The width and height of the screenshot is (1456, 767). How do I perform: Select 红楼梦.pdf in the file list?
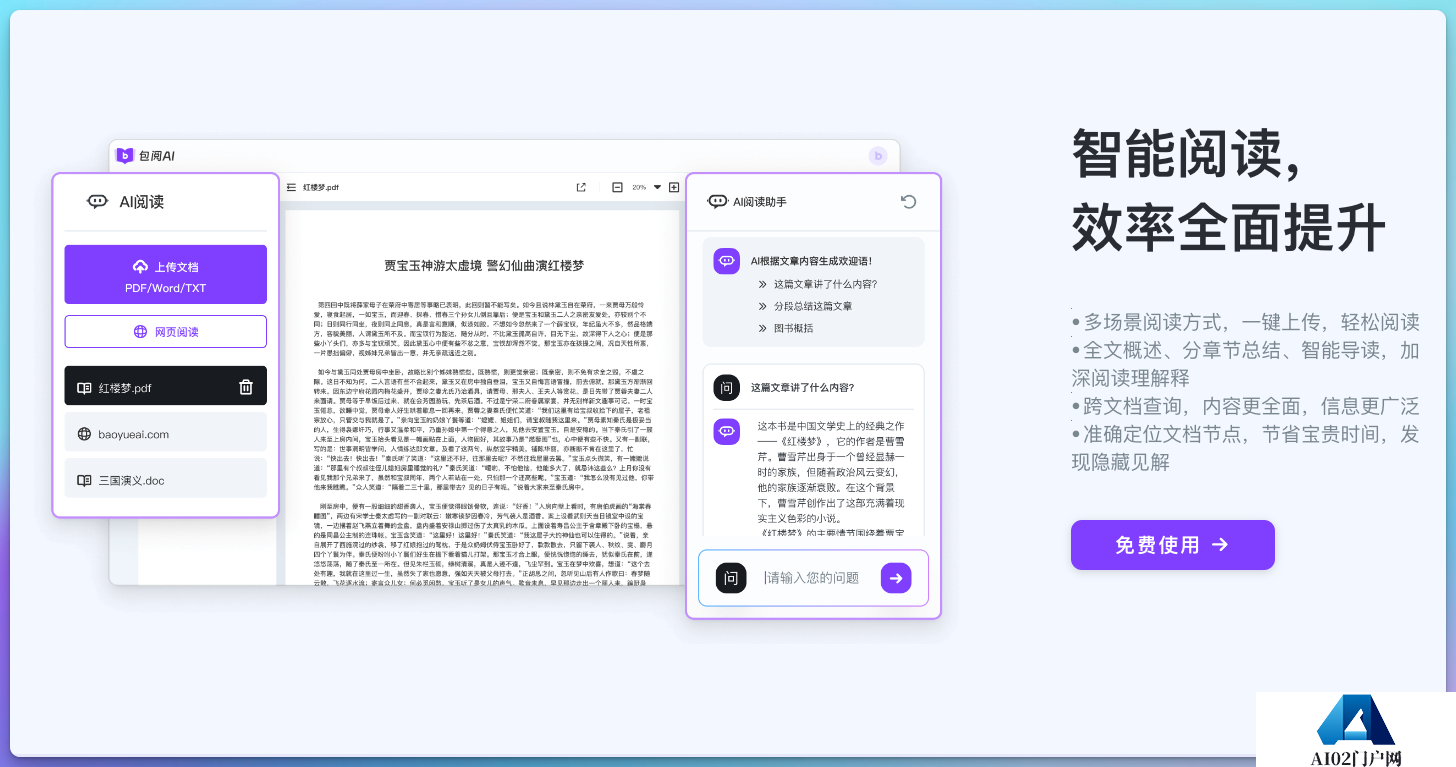tap(166, 386)
